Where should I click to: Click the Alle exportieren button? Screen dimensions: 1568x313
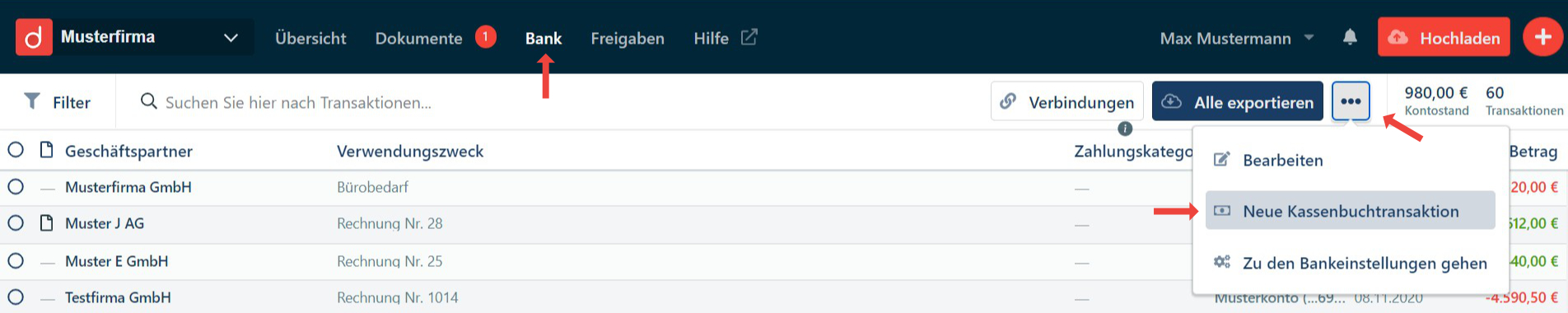pos(1238,101)
